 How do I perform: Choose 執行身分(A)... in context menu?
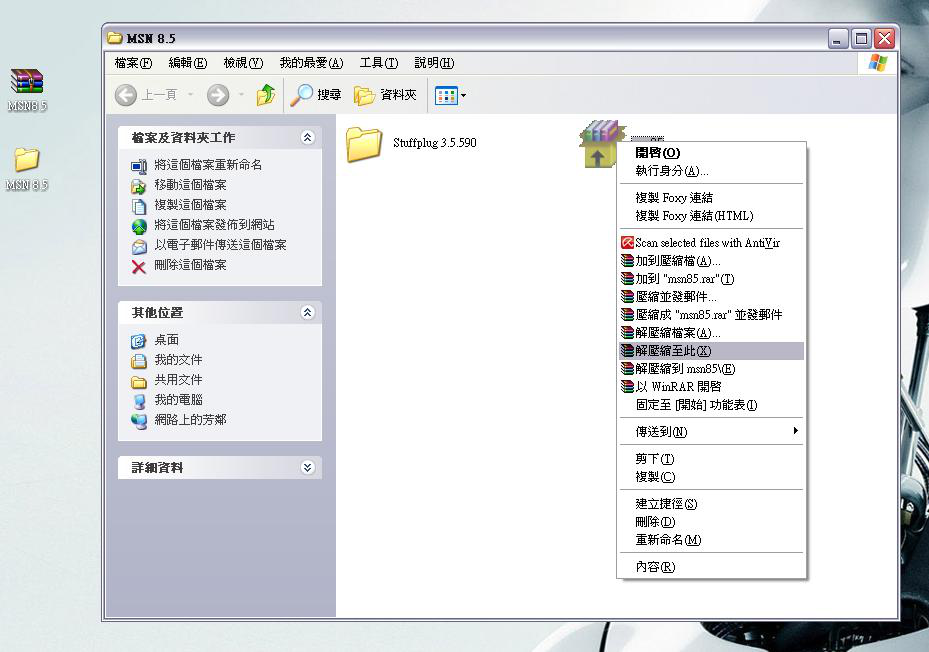tap(711, 171)
